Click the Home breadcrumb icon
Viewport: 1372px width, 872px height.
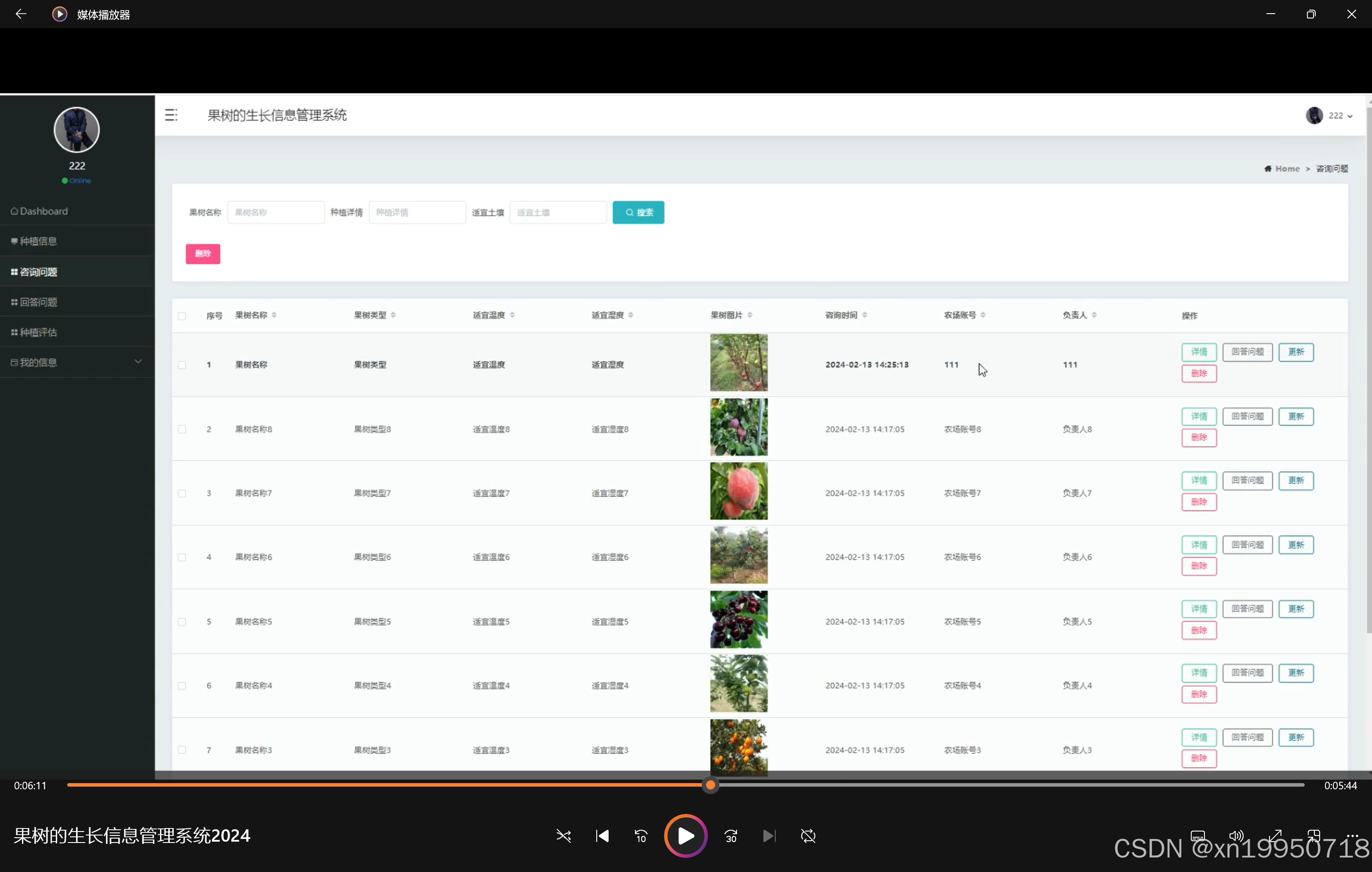click(x=1268, y=169)
